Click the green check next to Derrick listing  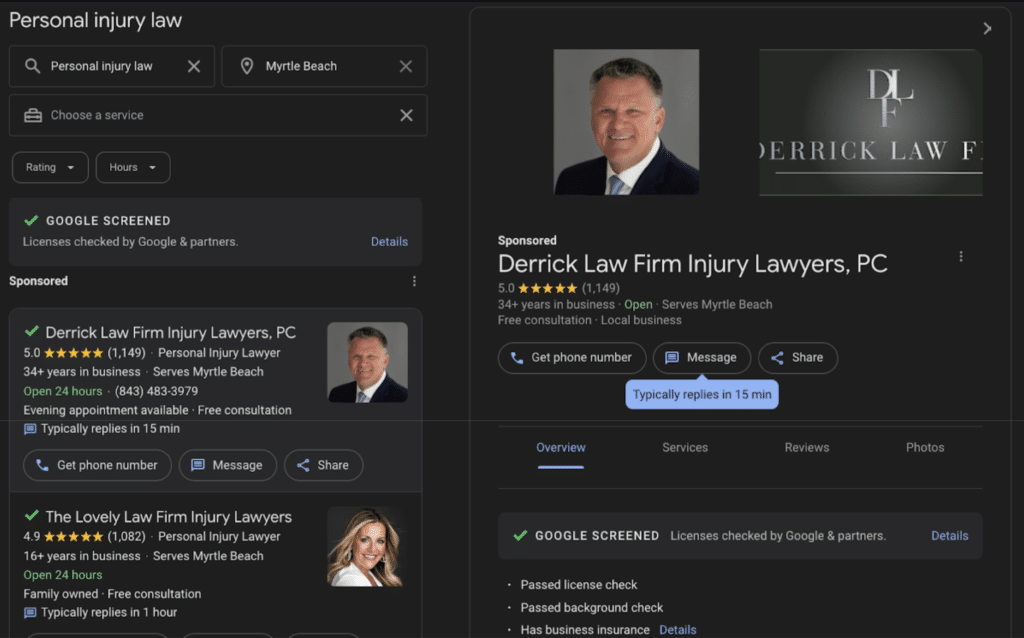tap(31, 331)
